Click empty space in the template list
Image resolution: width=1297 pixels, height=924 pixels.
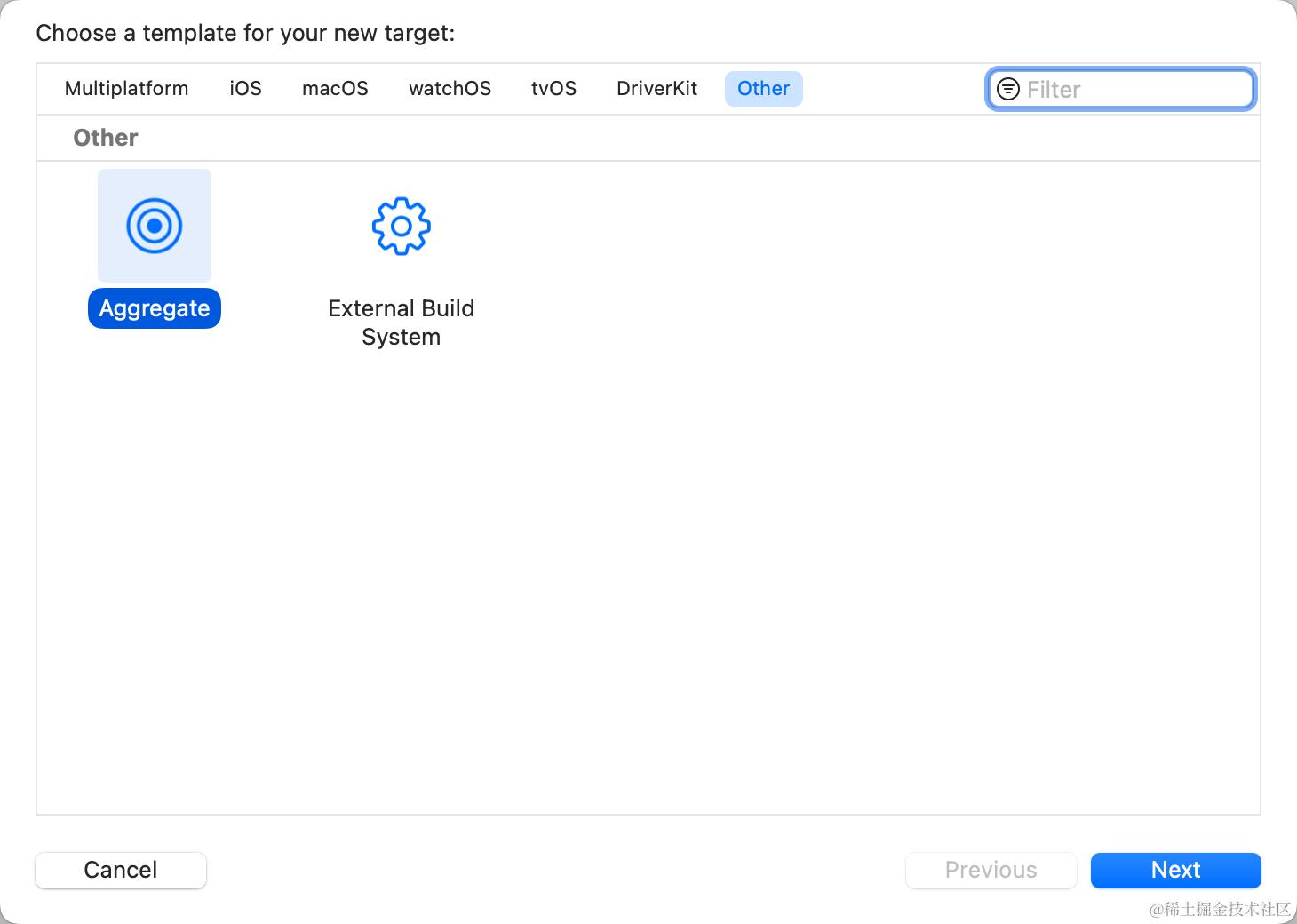coord(711,533)
